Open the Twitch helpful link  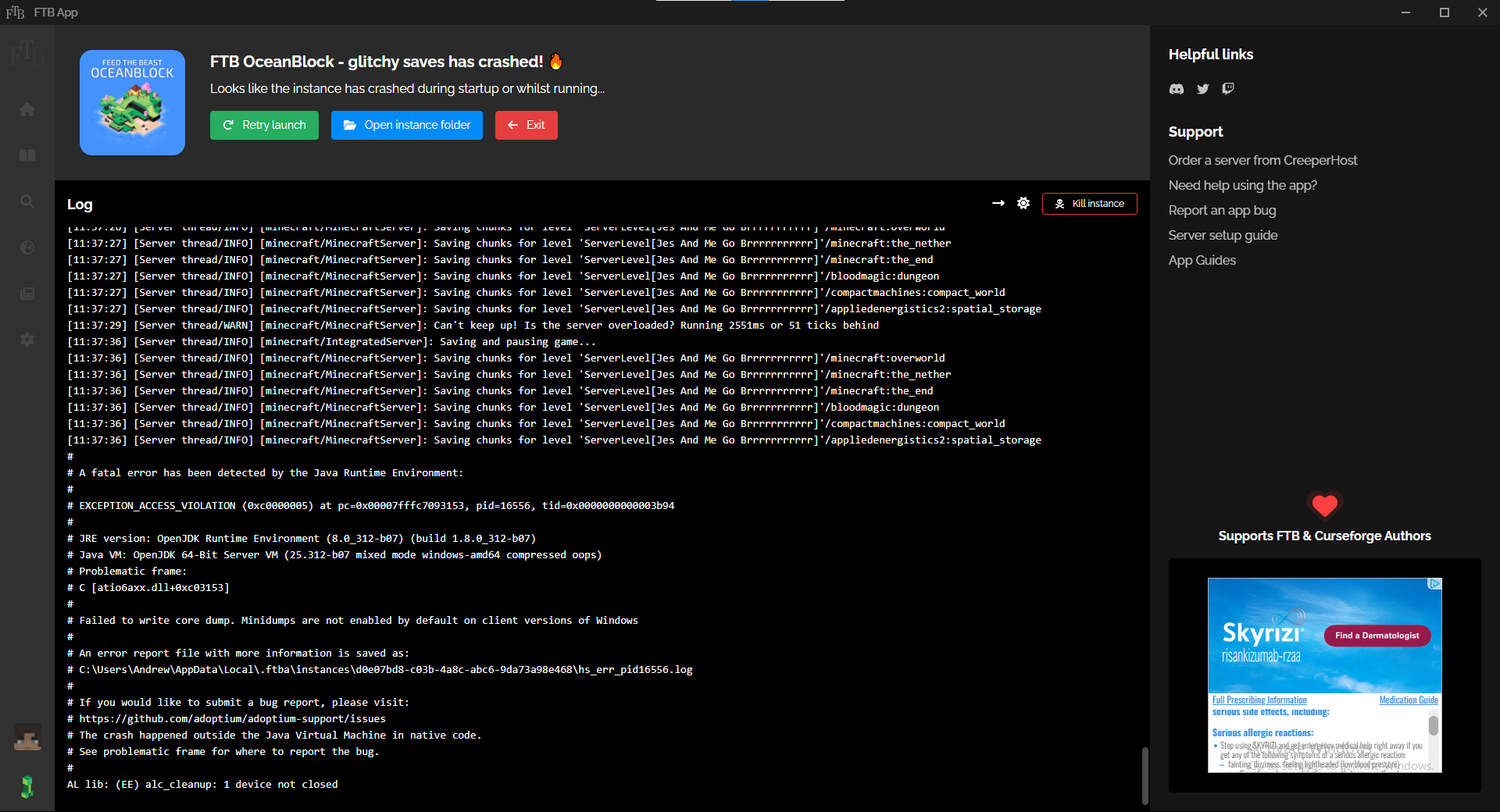[1227, 89]
